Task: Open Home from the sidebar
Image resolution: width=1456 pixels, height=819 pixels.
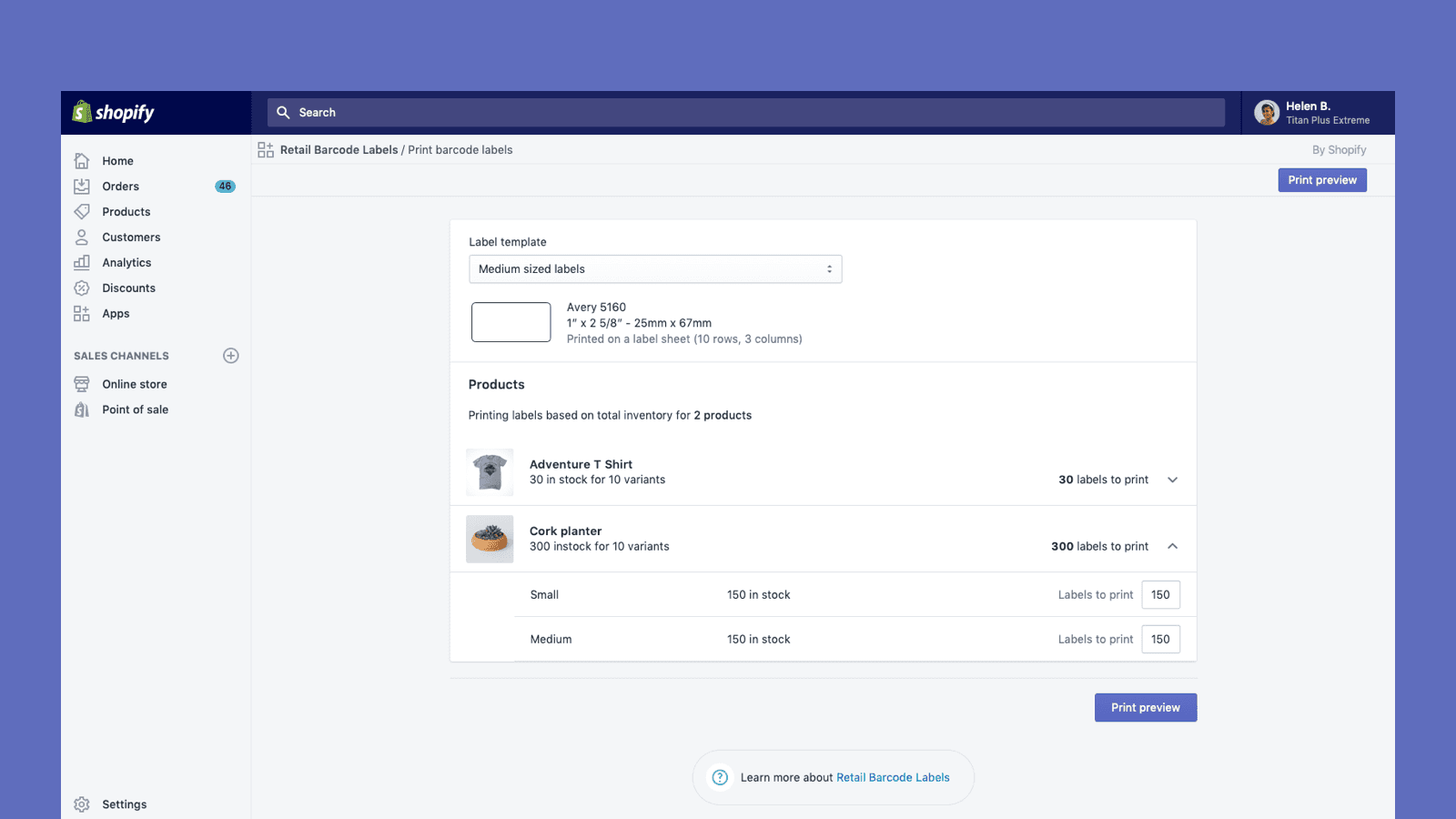Action: click(117, 161)
